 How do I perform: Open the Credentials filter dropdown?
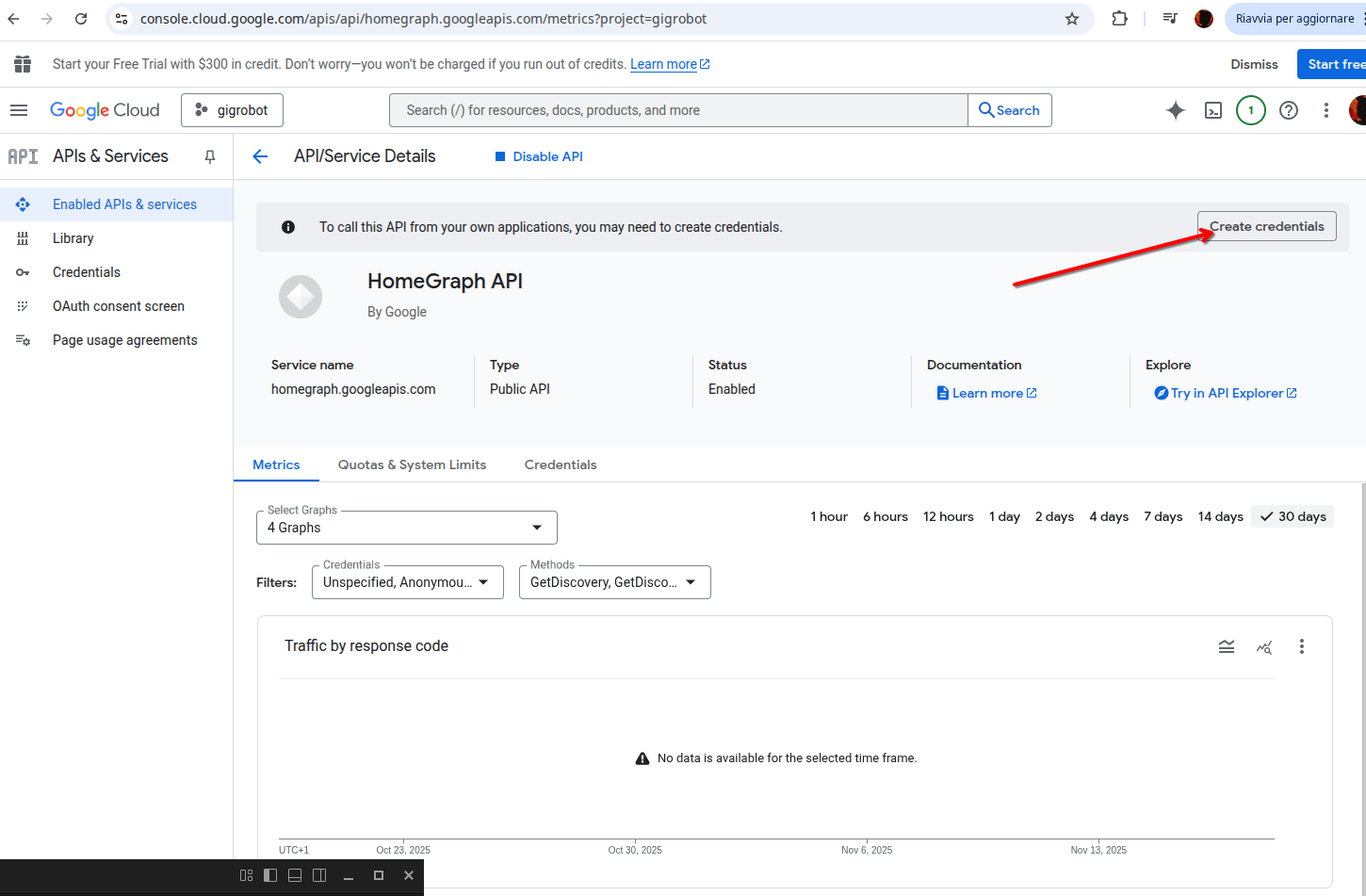pos(405,582)
